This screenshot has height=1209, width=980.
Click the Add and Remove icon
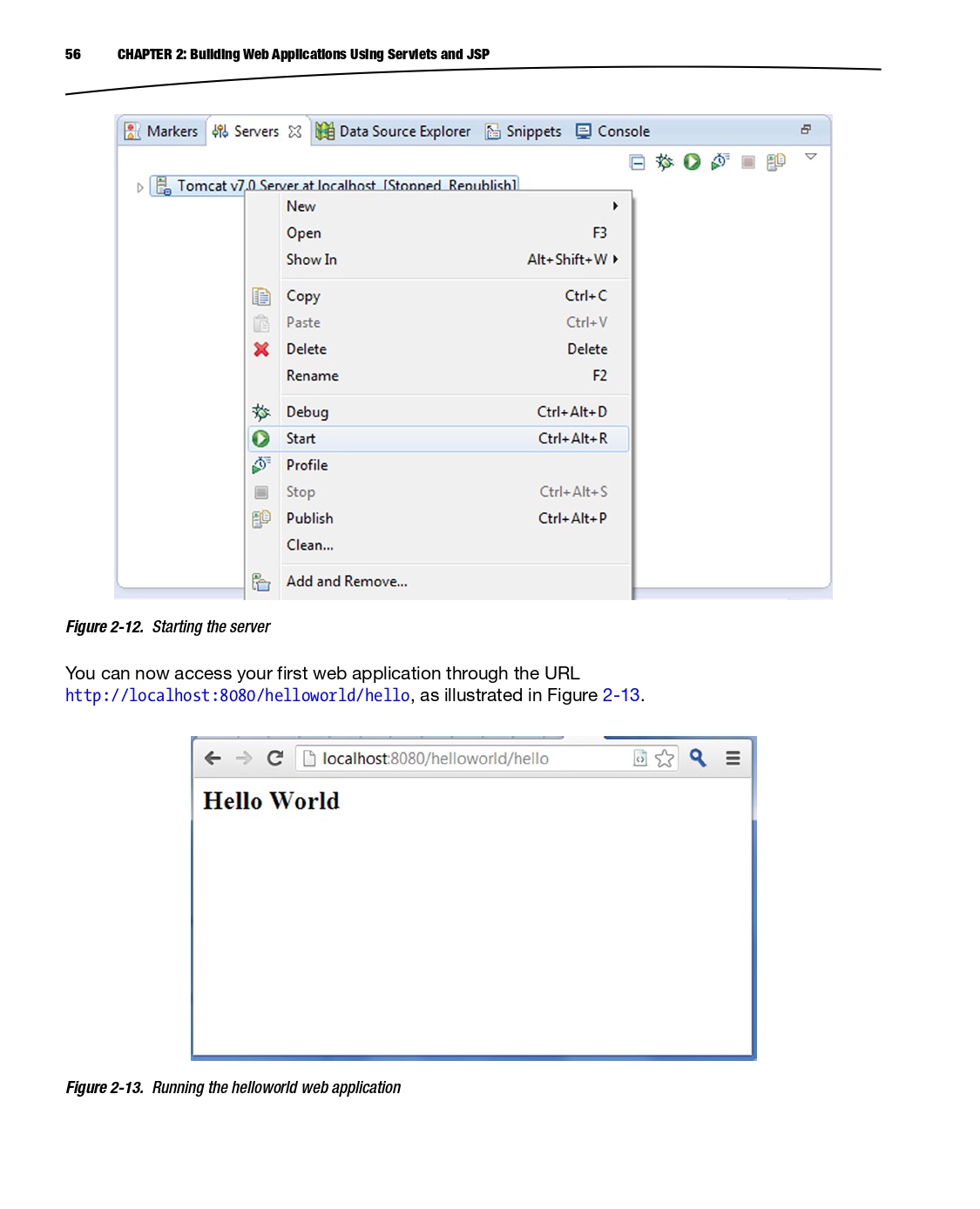(x=261, y=582)
